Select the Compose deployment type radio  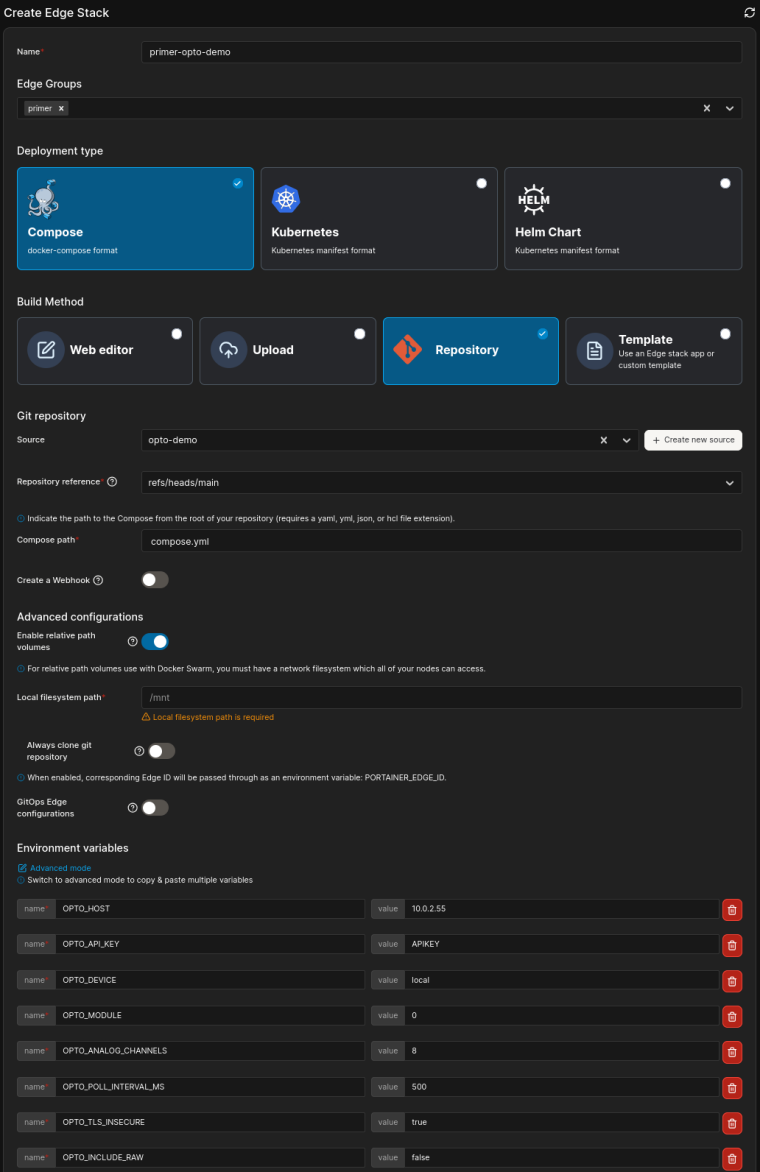[238, 183]
